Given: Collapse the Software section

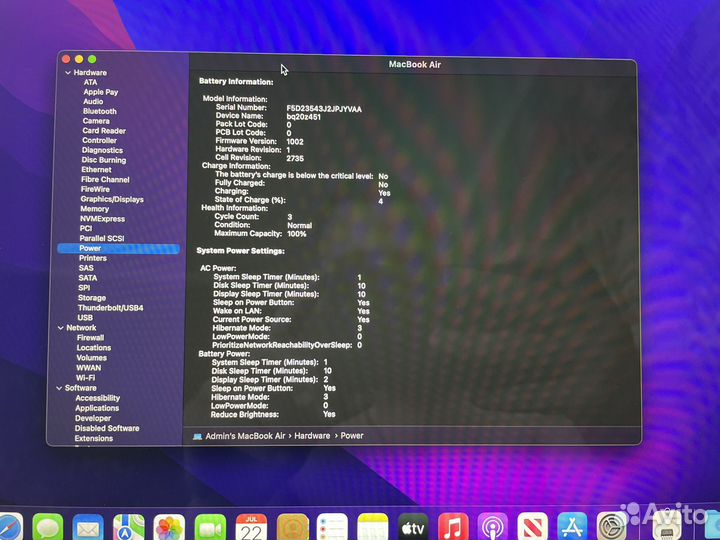Looking at the screenshot, I should tap(59, 388).
